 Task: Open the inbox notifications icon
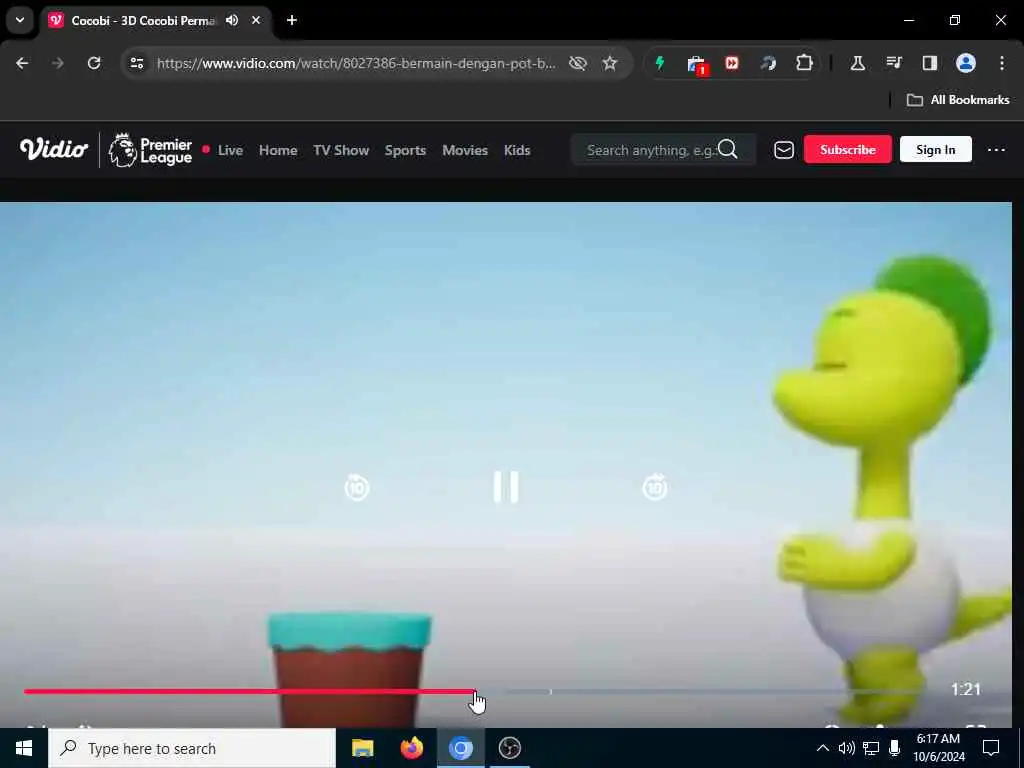(784, 150)
